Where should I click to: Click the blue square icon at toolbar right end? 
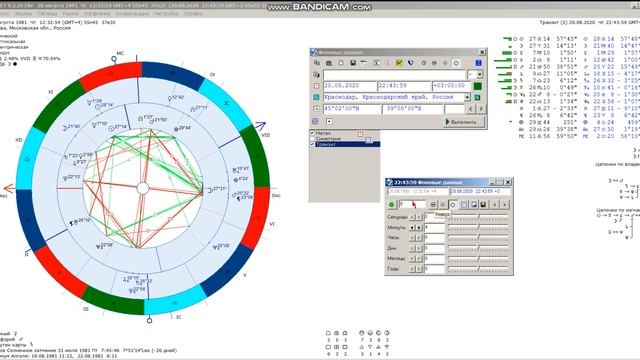coord(478,63)
